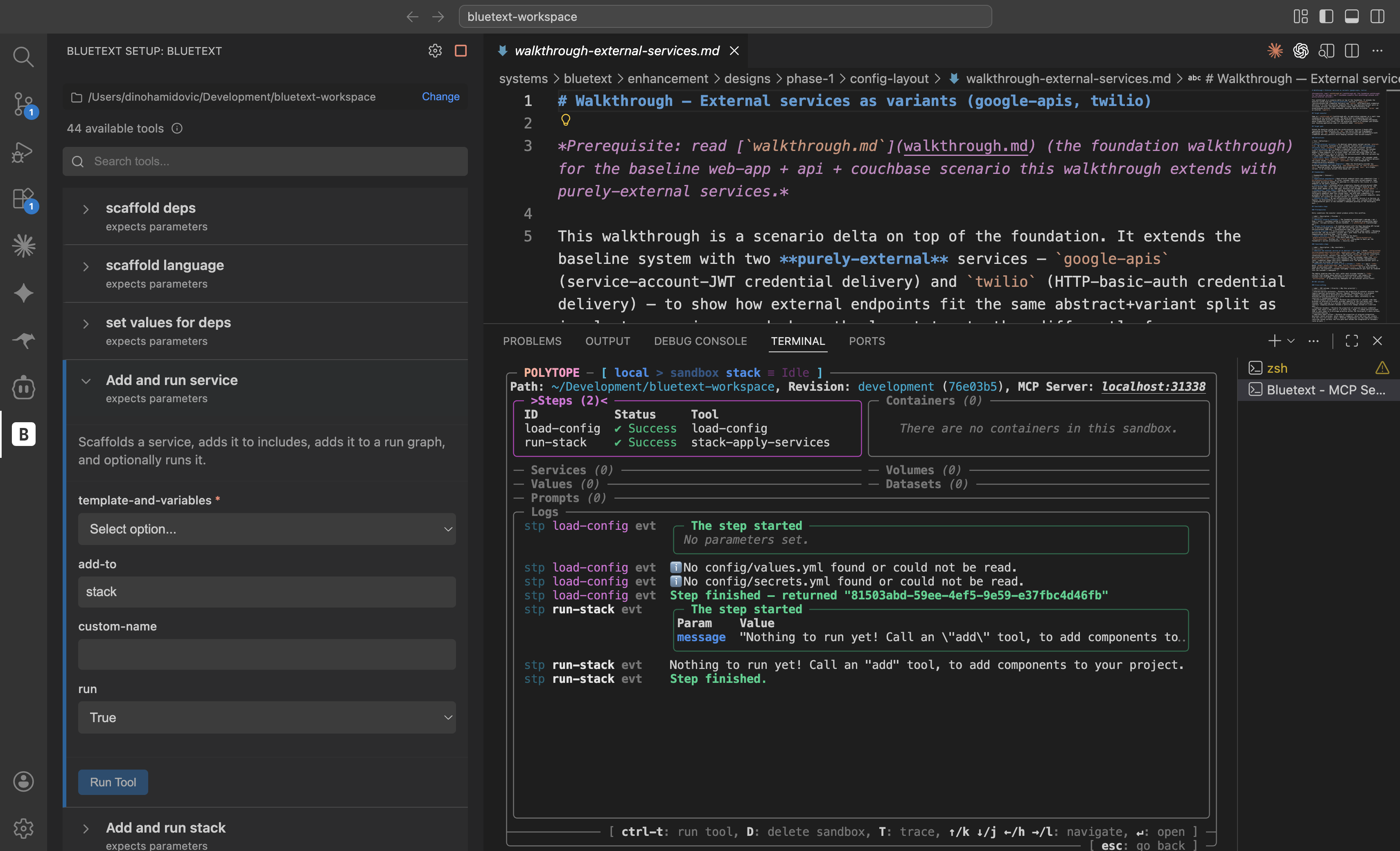Screen dimensions: 1400x851
Task: Go forward with navigation arrow
Action: click(438, 16)
